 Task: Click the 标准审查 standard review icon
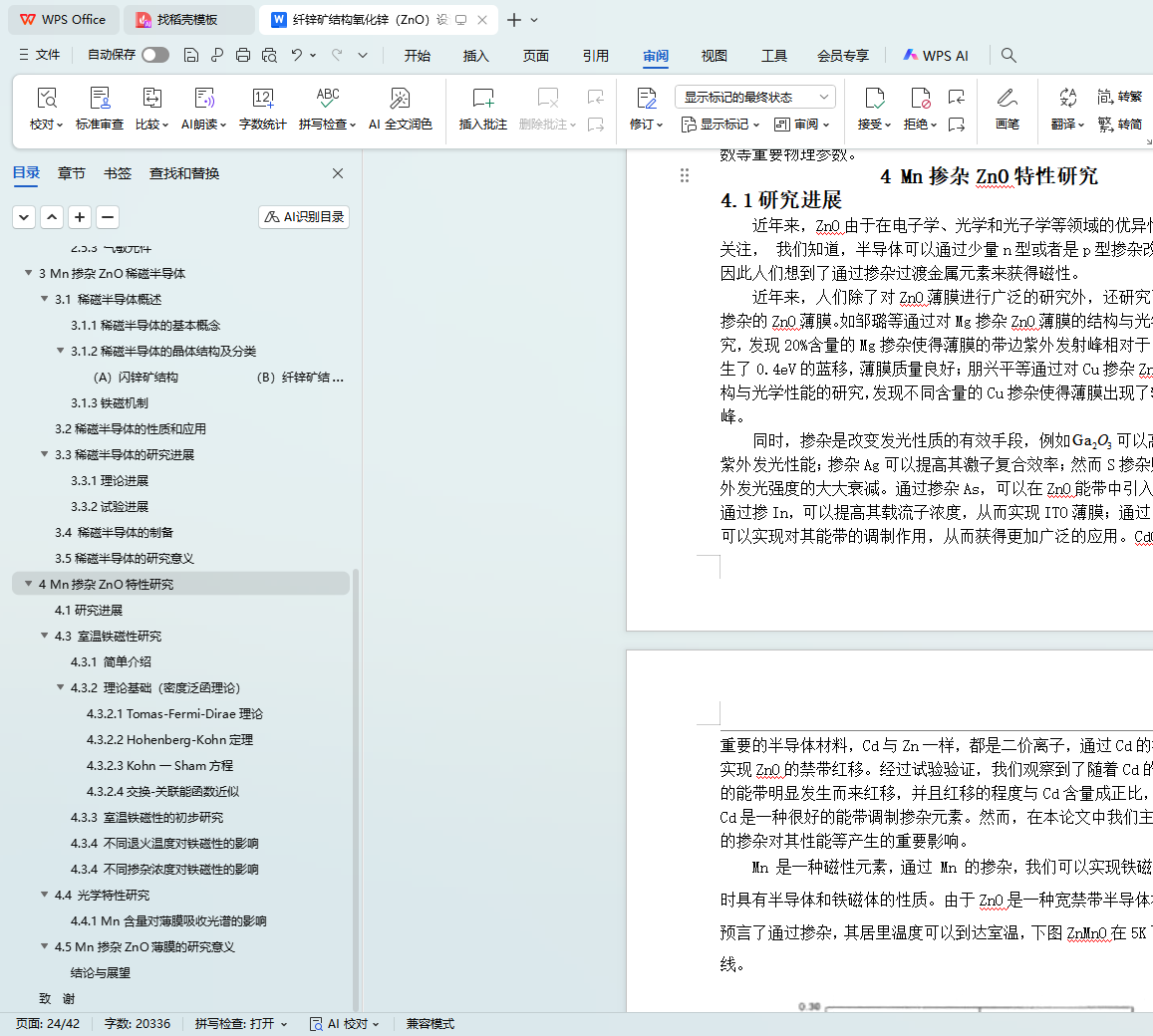(100, 99)
